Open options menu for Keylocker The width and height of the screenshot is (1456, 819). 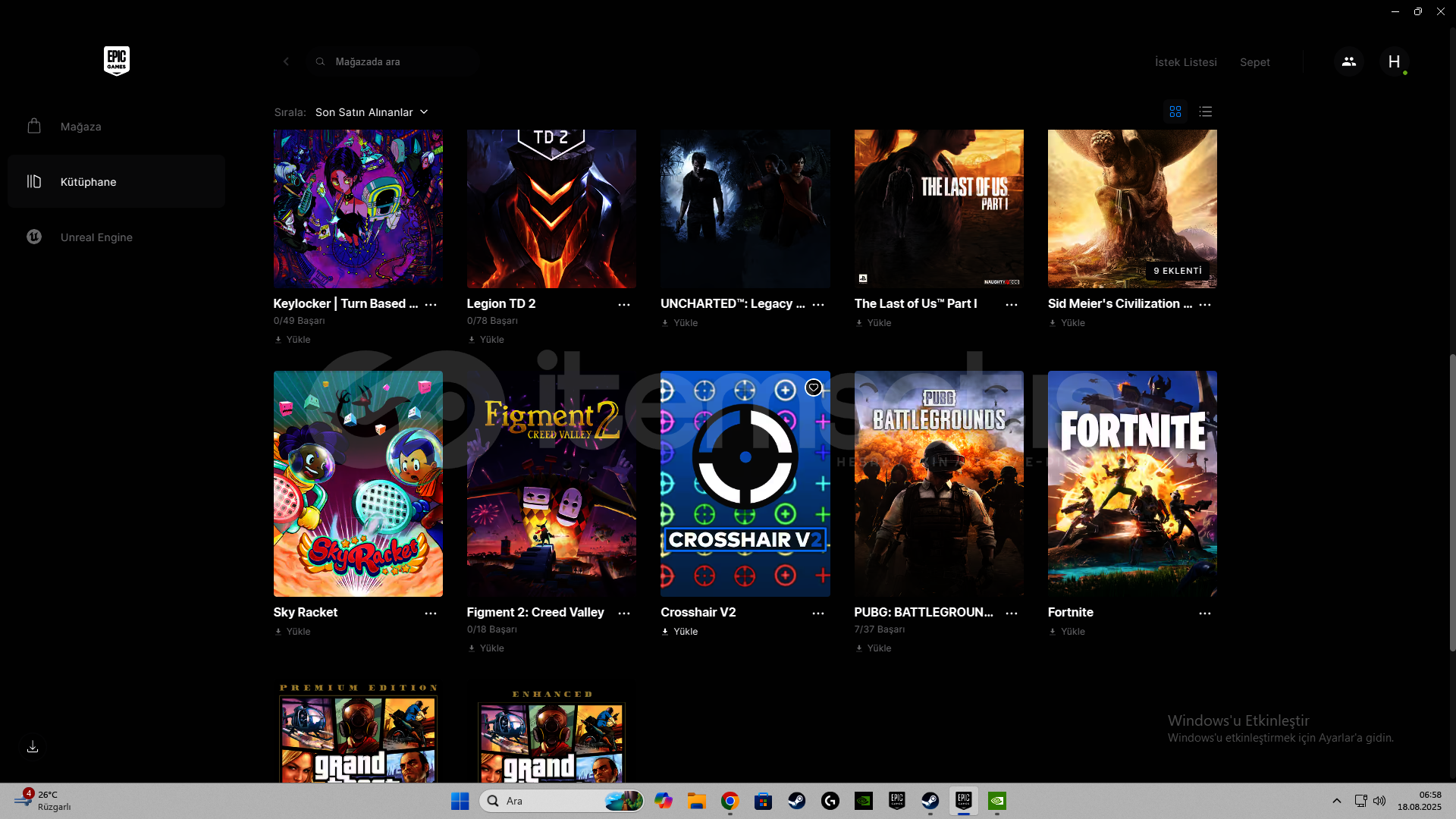point(431,304)
